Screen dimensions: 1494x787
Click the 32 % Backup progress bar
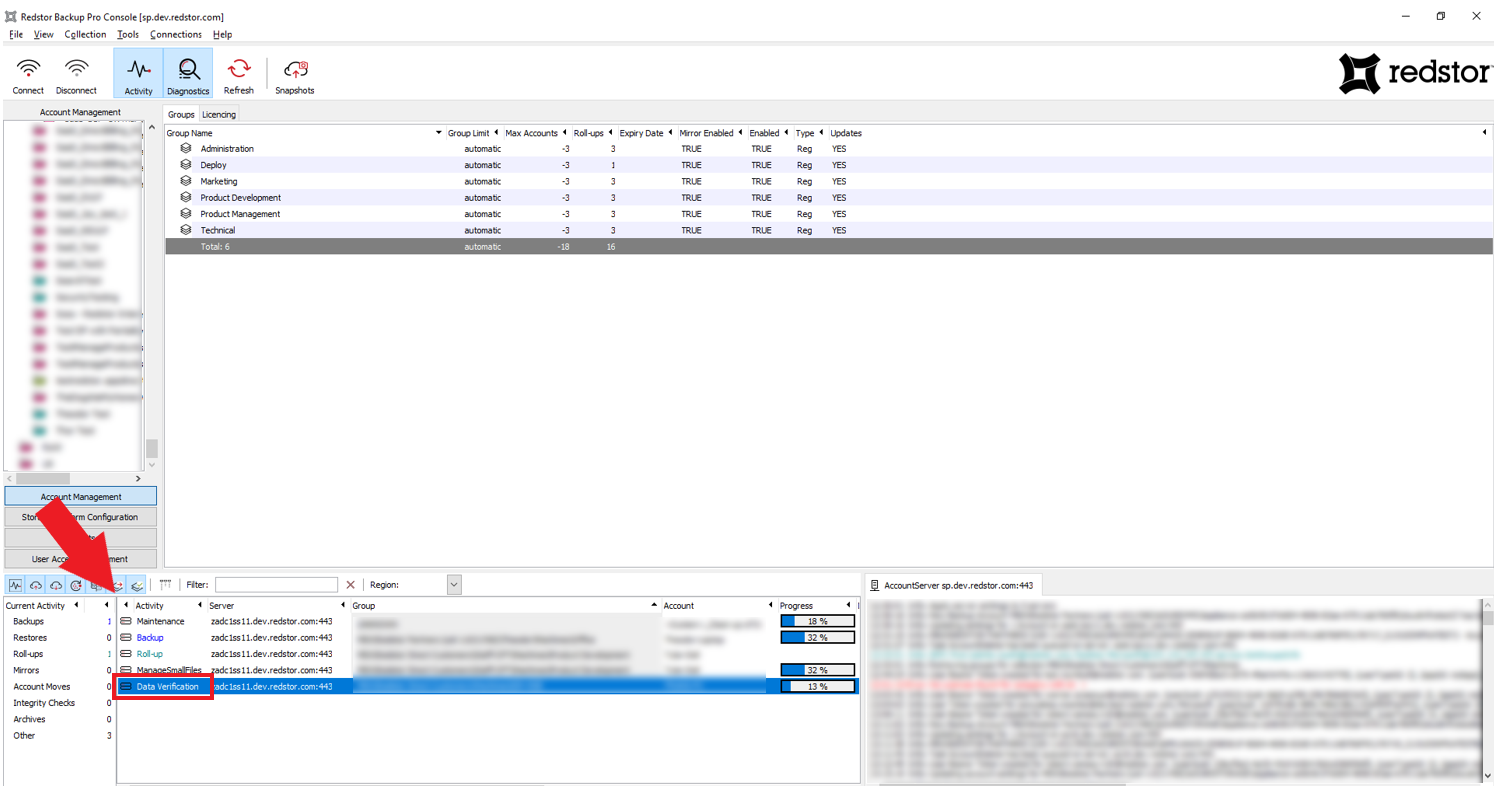coord(818,637)
